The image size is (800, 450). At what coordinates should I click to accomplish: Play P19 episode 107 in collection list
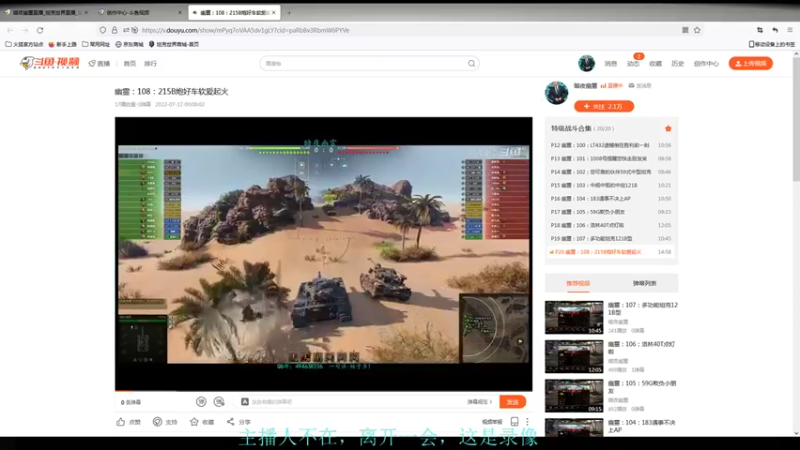[x=611, y=238]
